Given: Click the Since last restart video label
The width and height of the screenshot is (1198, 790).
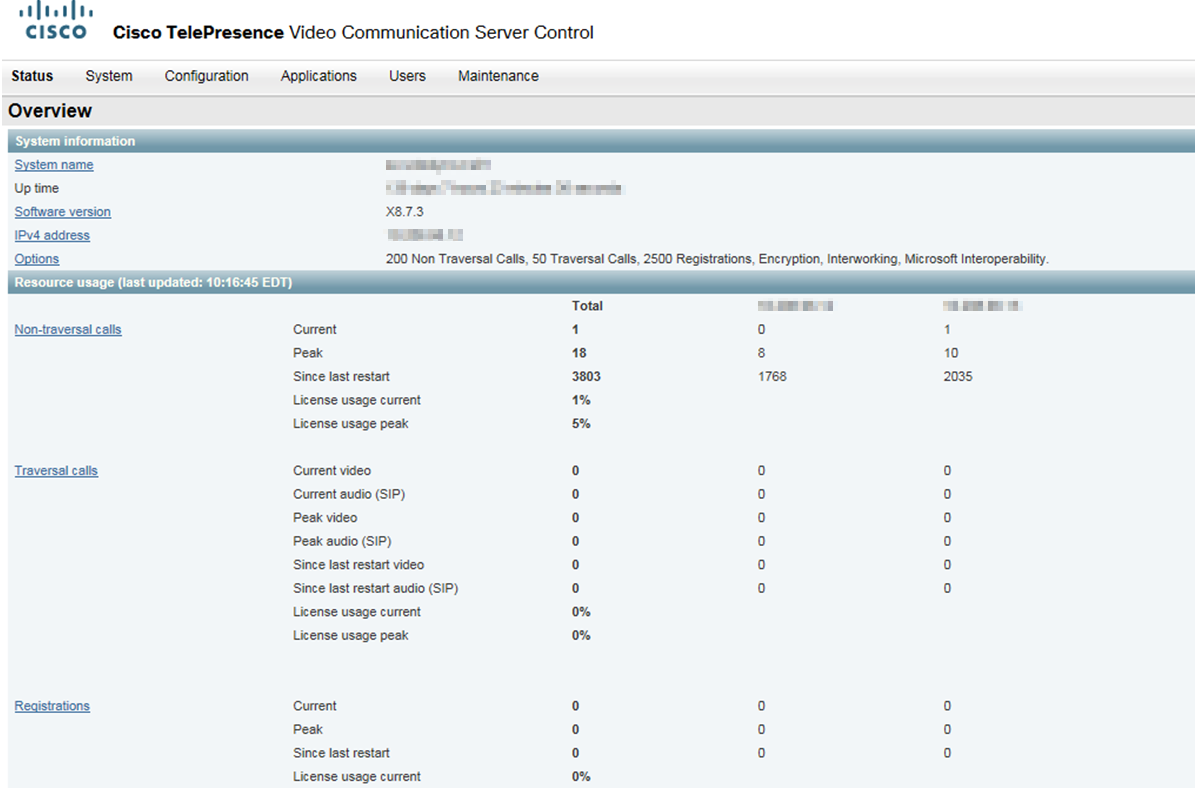Looking at the screenshot, I should pos(358,565).
